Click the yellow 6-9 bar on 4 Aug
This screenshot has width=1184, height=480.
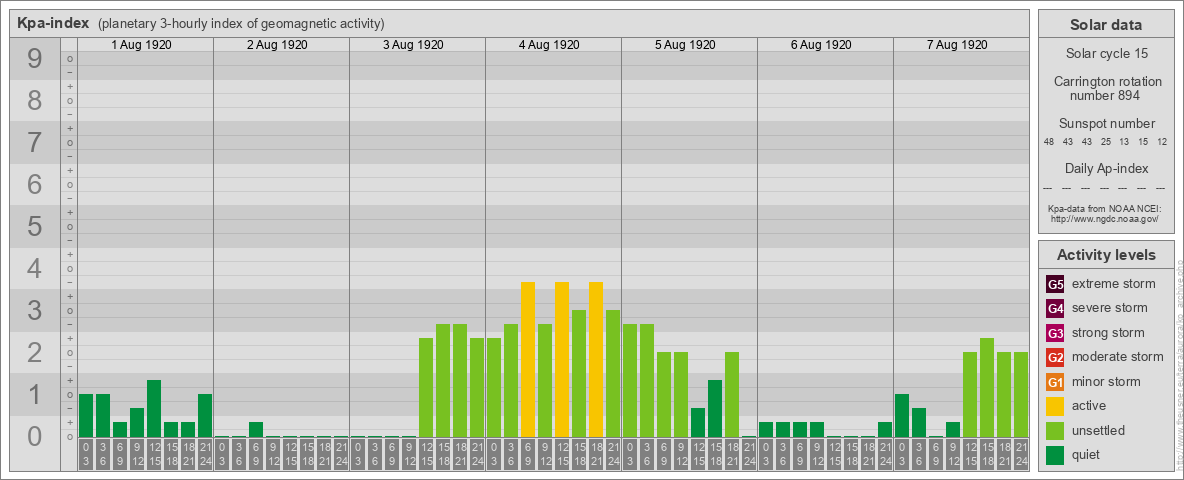(x=528, y=359)
